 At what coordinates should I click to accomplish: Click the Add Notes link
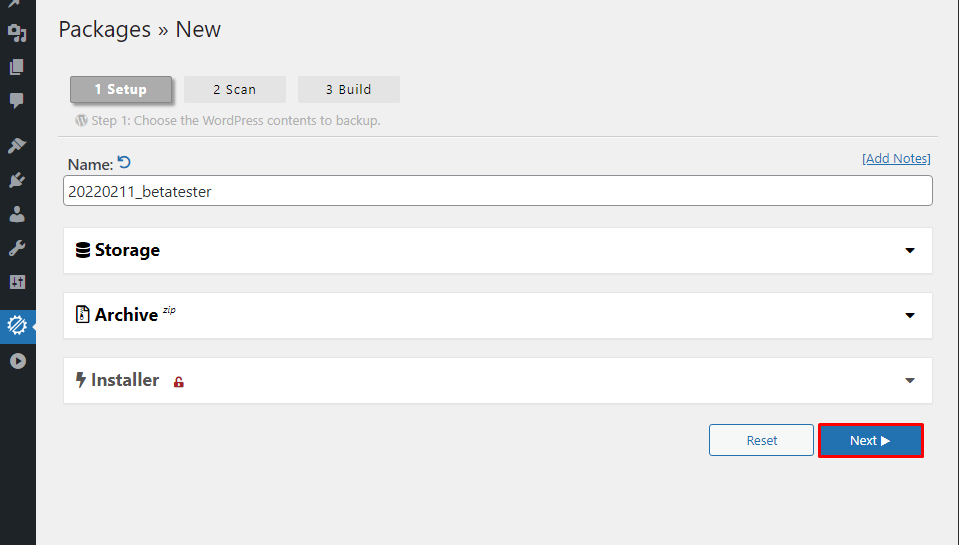coord(896,159)
